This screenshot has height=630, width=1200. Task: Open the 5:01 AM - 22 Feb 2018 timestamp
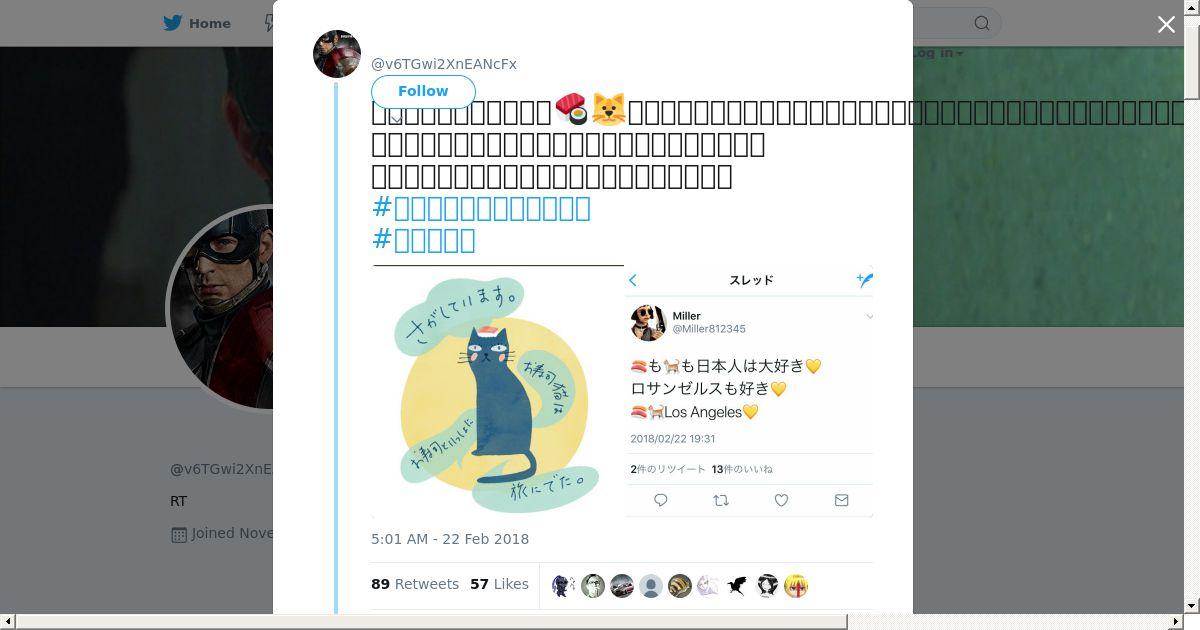click(x=450, y=539)
